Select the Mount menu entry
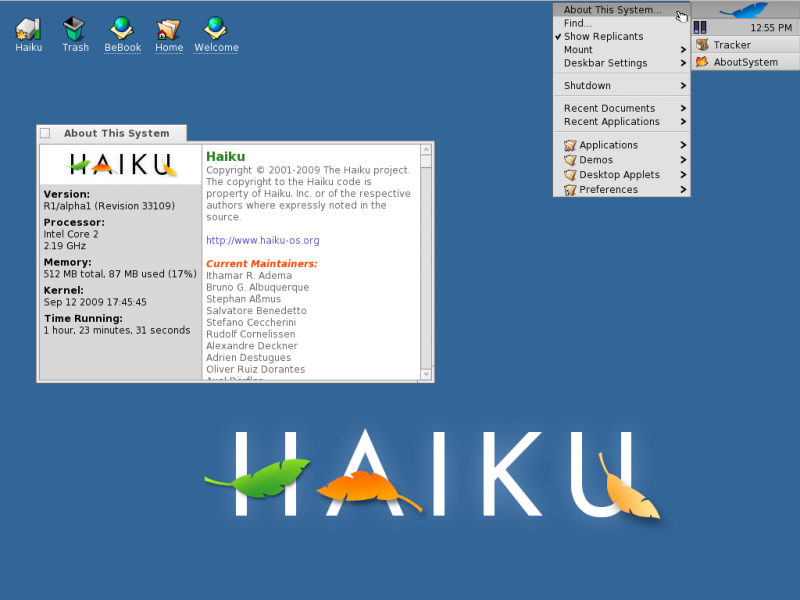This screenshot has height=600, width=800. tap(621, 49)
